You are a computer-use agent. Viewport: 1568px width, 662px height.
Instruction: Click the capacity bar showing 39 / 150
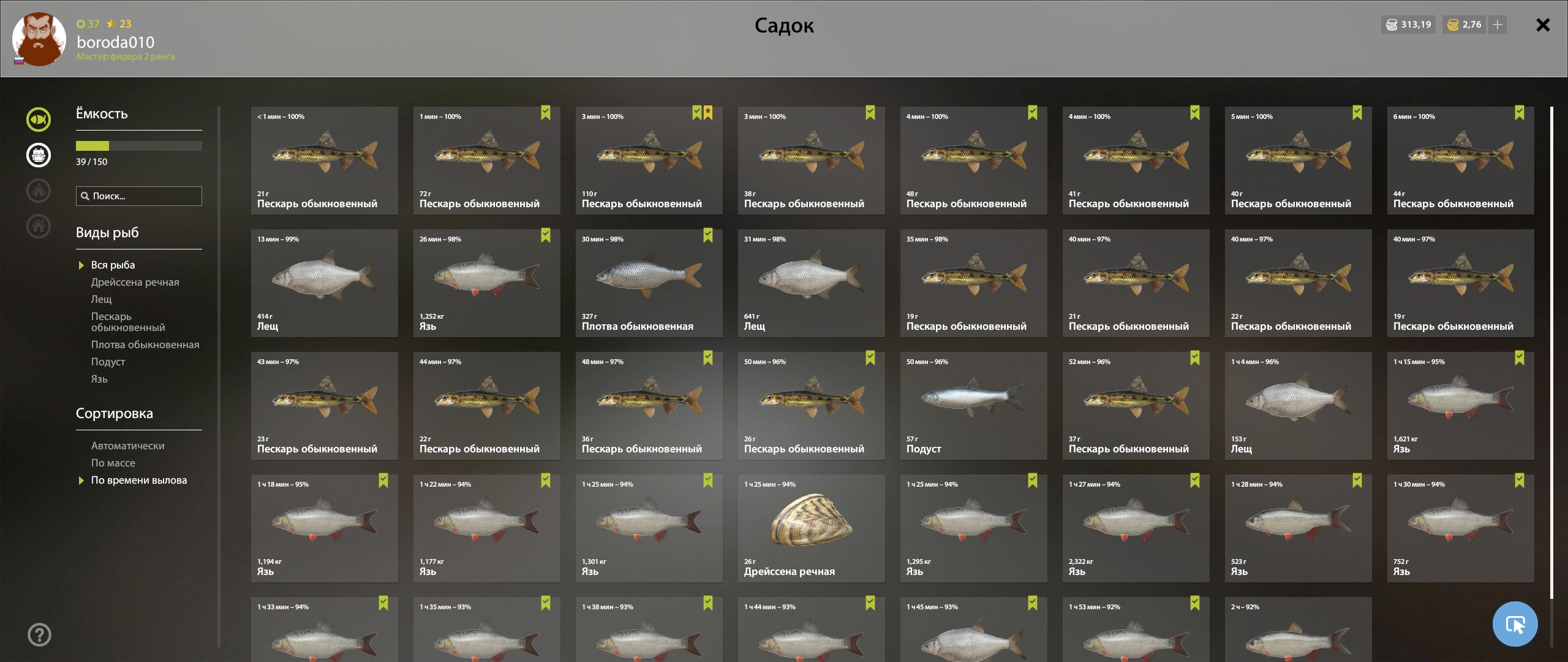[x=139, y=146]
